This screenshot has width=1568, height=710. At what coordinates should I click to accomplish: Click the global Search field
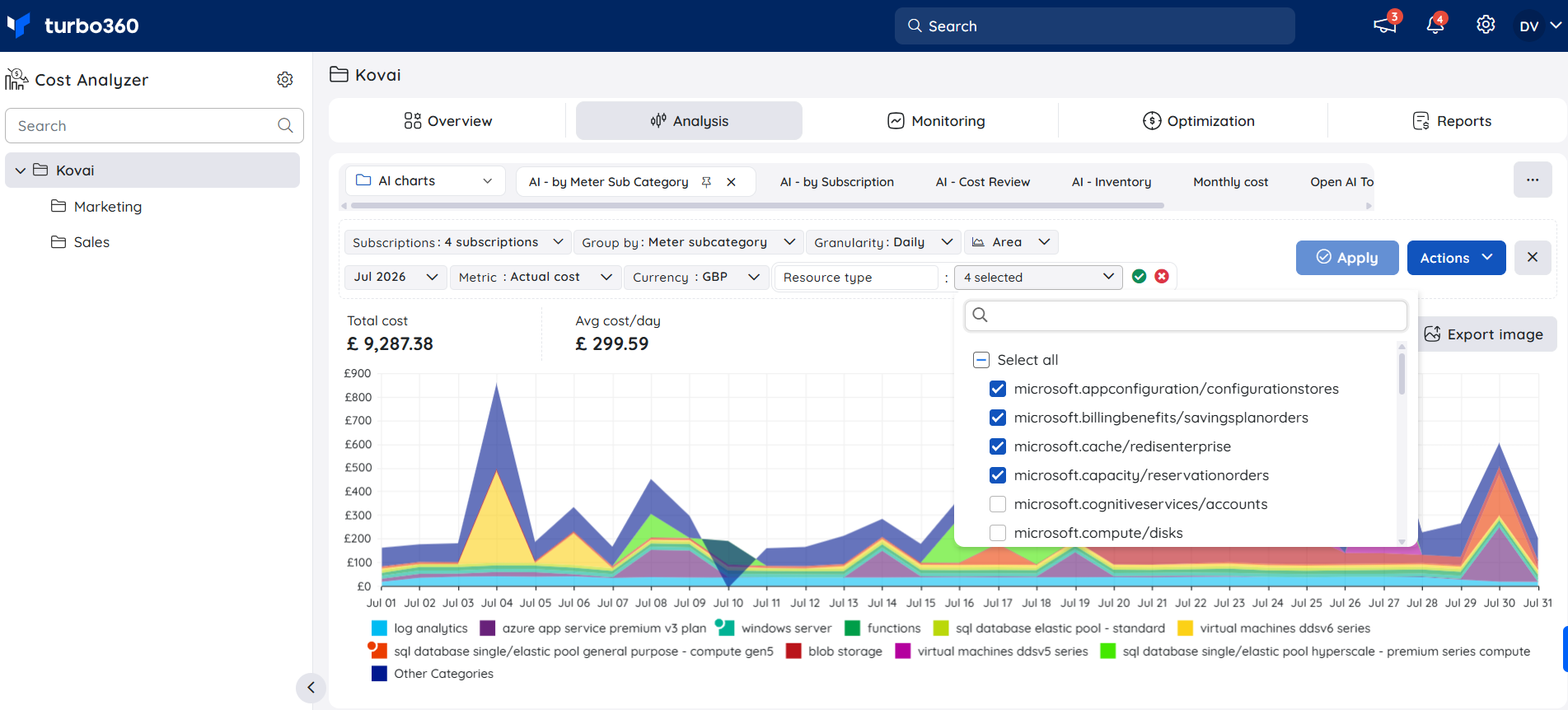pyautogui.click(x=1094, y=26)
